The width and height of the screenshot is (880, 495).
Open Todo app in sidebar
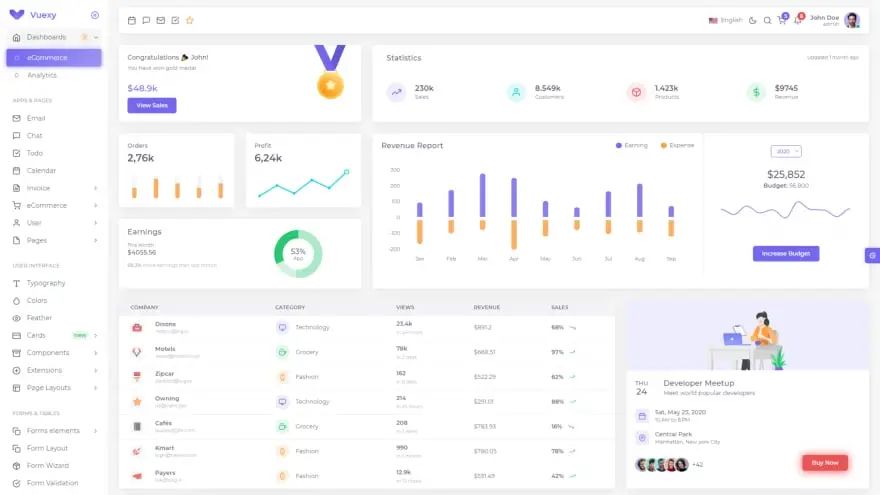coord(54,153)
